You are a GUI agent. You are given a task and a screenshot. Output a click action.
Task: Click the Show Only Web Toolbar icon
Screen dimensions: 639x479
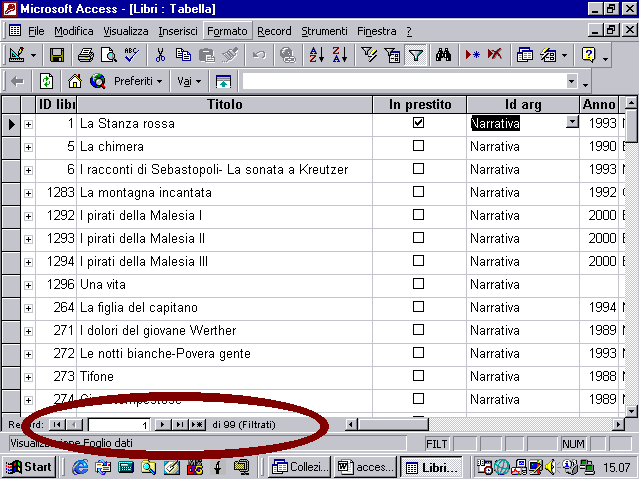[223, 82]
